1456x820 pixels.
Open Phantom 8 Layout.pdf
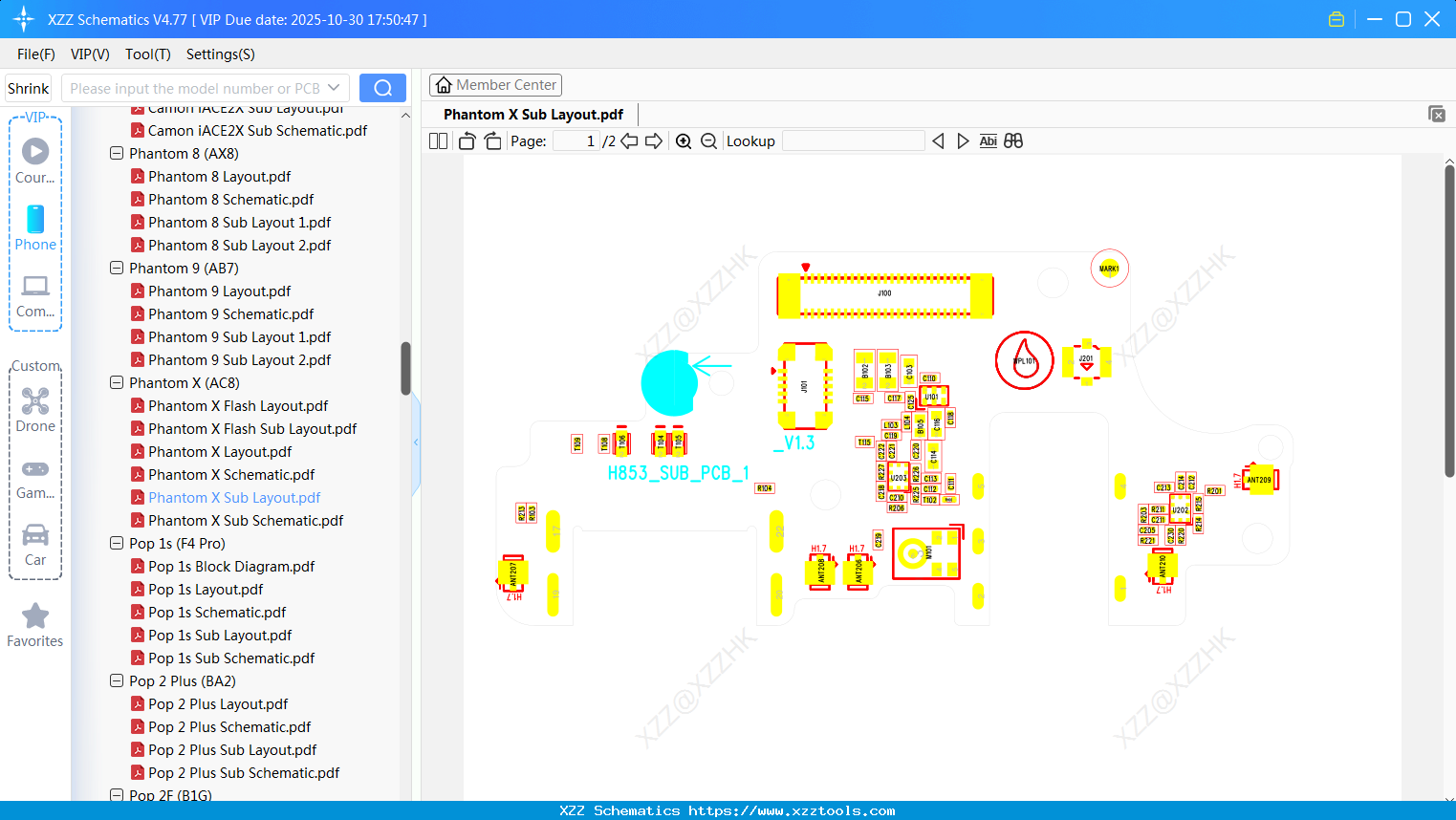(219, 176)
